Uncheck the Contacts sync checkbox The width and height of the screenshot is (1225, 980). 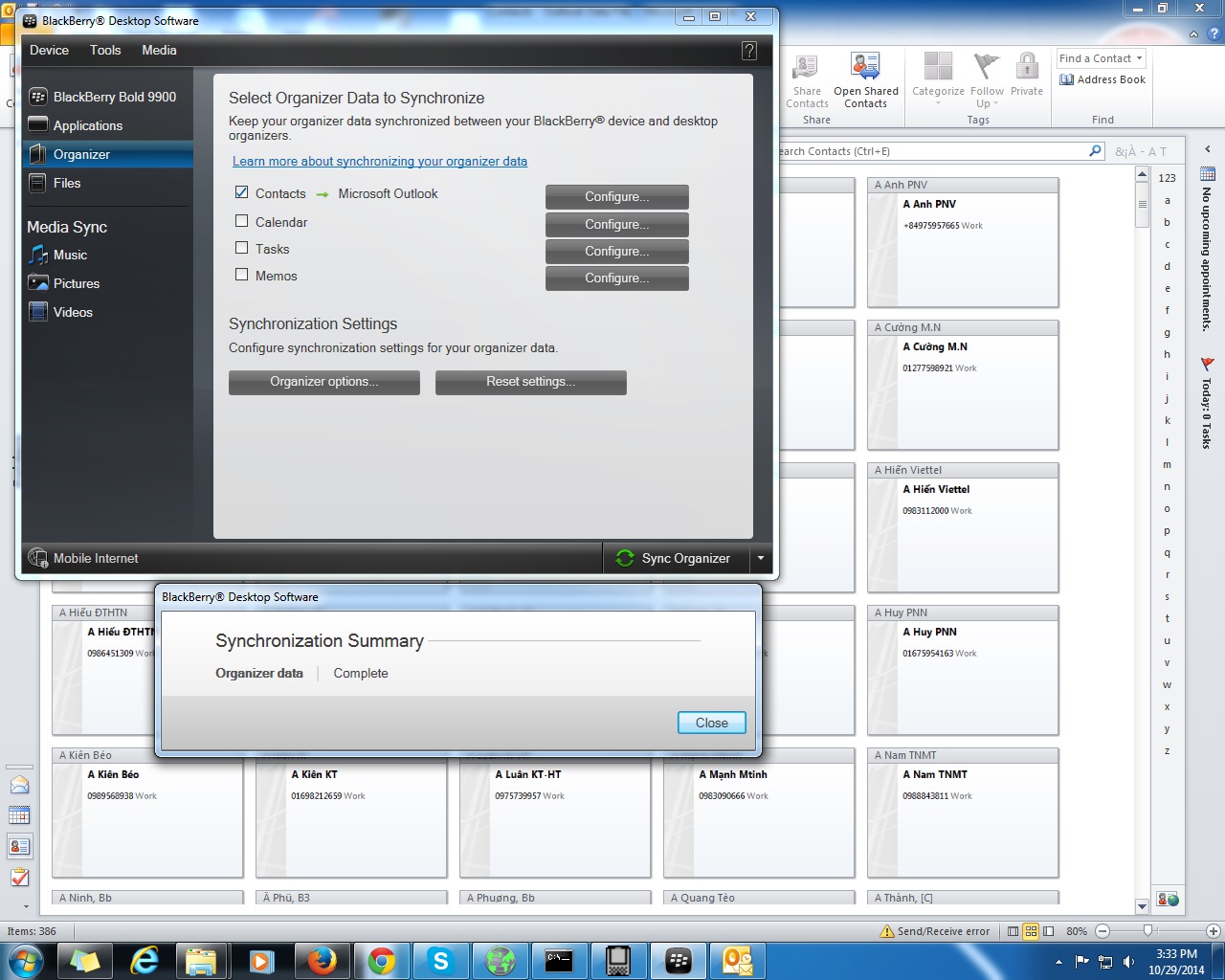pos(242,192)
